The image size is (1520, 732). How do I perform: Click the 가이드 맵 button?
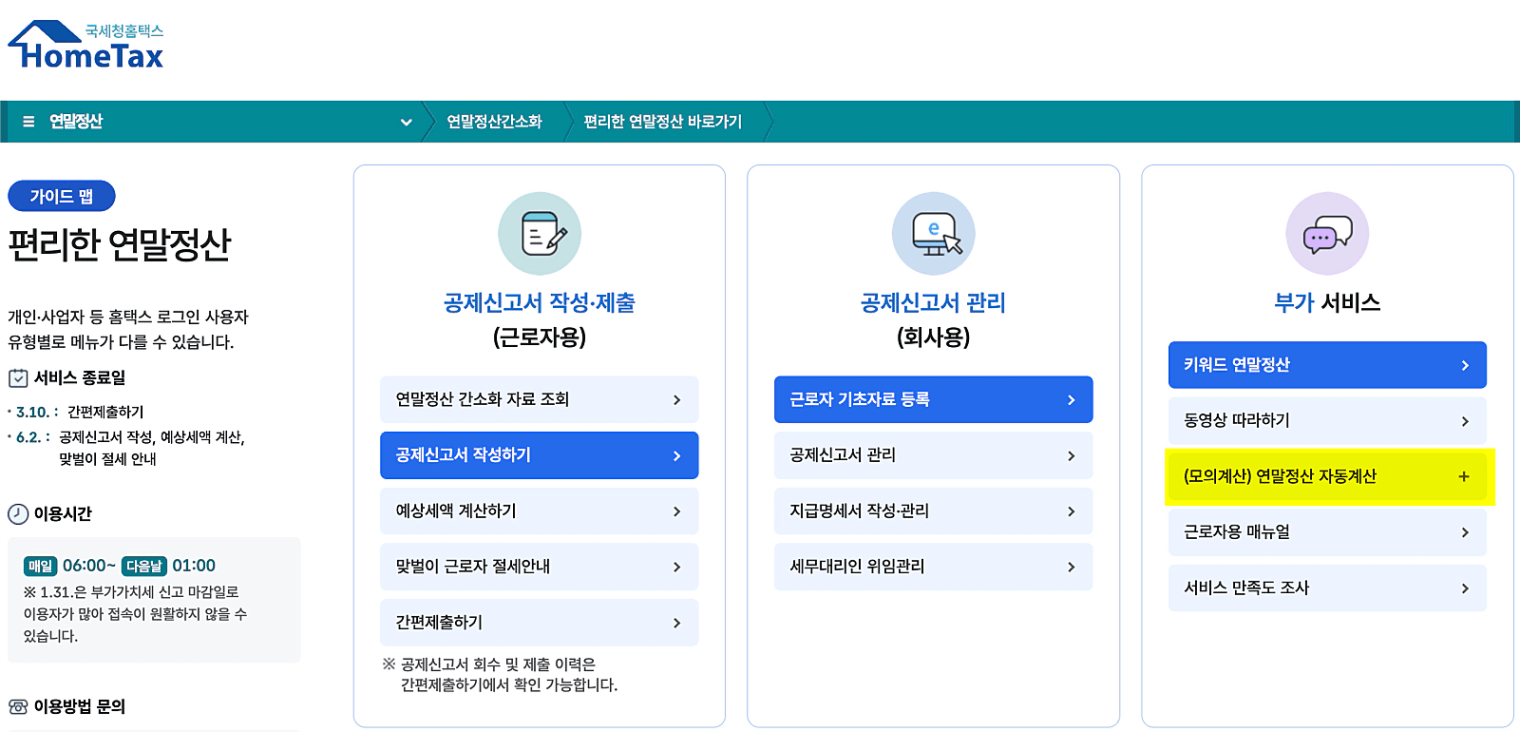pyautogui.click(x=61, y=195)
